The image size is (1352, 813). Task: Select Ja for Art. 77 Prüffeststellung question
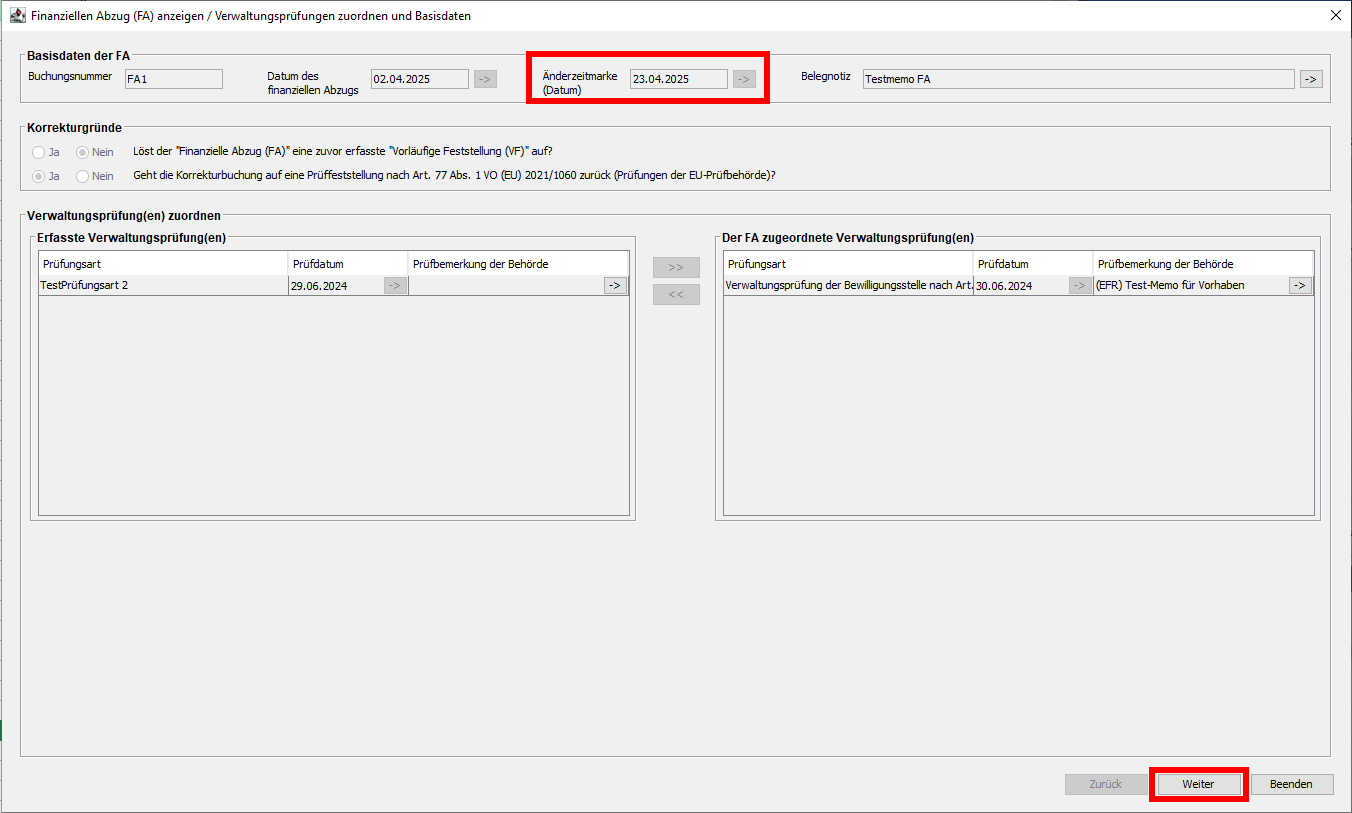point(39,176)
